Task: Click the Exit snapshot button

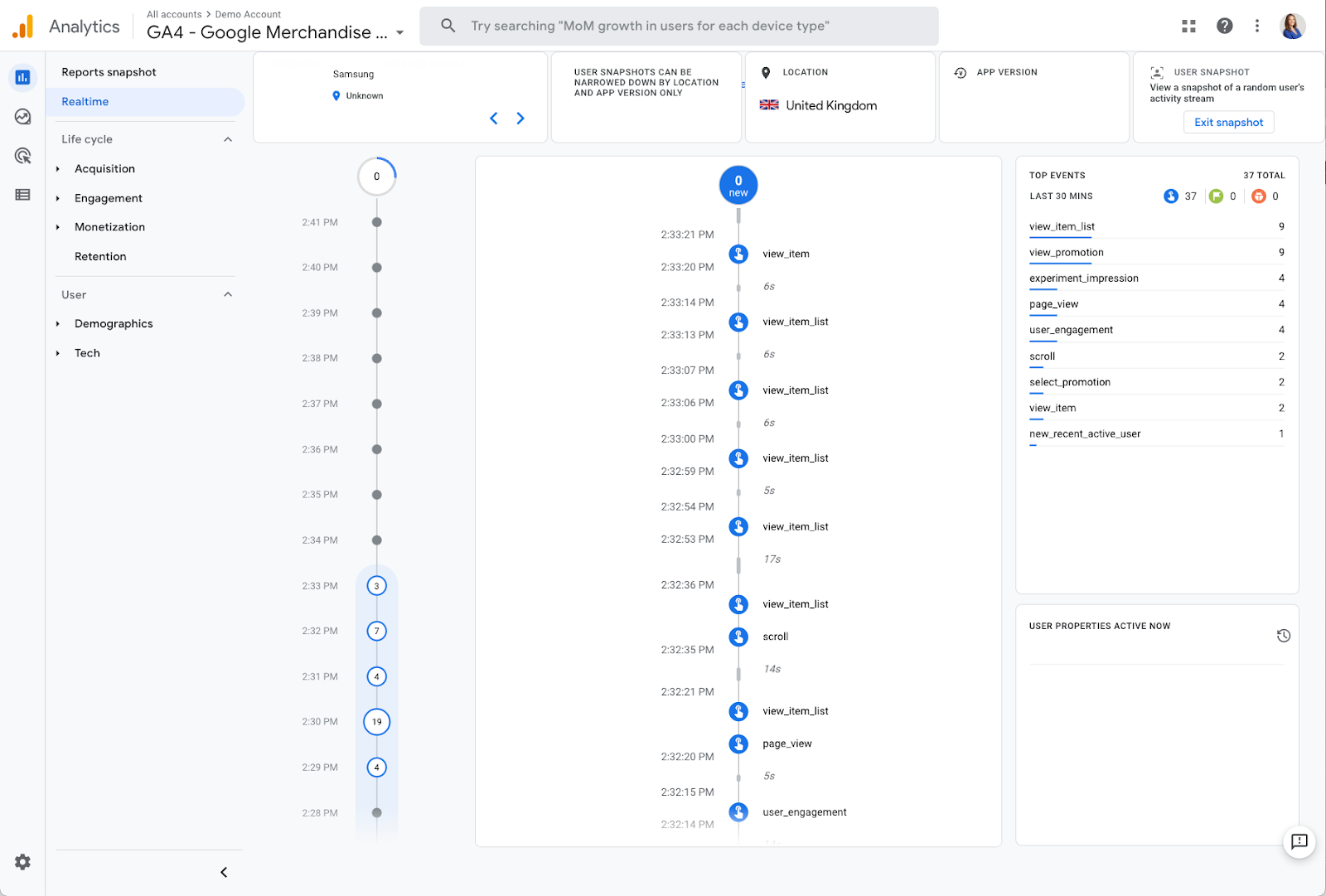Action: tap(1228, 123)
